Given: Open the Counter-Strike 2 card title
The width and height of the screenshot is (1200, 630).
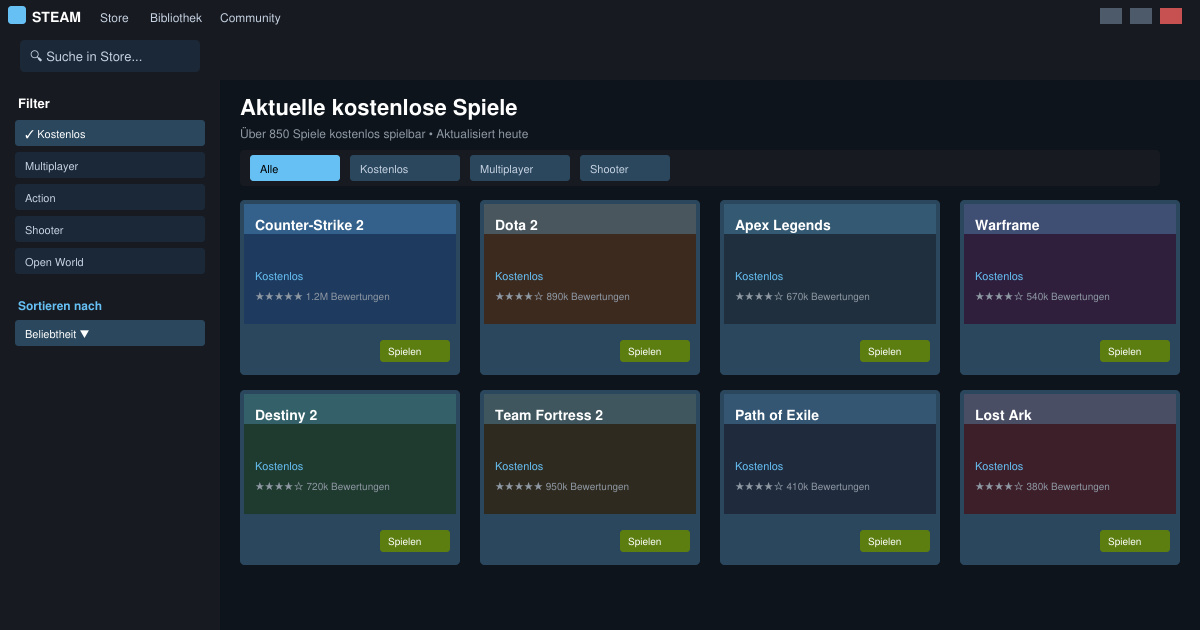Looking at the screenshot, I should (x=309, y=225).
